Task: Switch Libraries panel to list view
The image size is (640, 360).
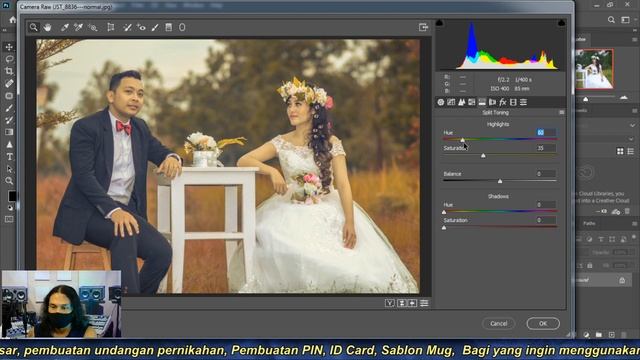Action: coord(631,151)
